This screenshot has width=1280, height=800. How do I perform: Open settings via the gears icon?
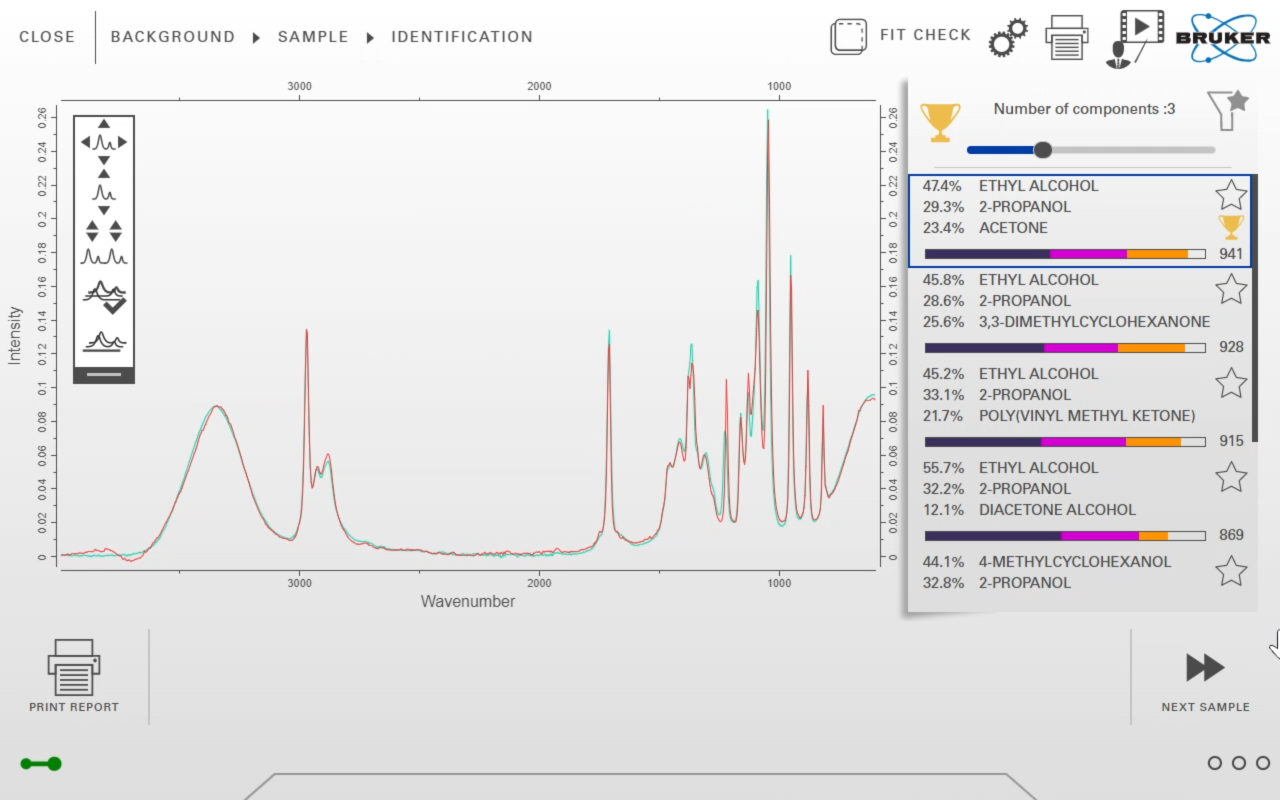coord(1007,38)
